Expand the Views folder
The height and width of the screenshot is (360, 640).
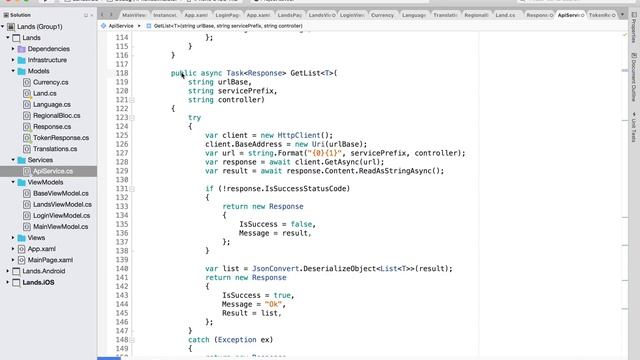point(13,238)
